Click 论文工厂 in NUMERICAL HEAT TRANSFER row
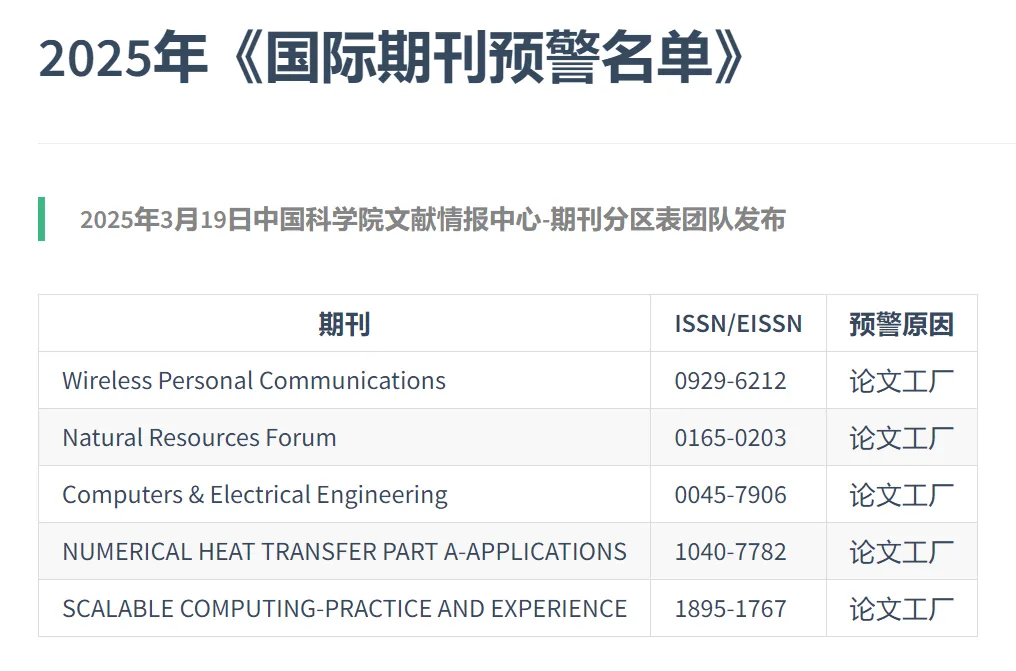The image size is (1016, 671). point(901,552)
